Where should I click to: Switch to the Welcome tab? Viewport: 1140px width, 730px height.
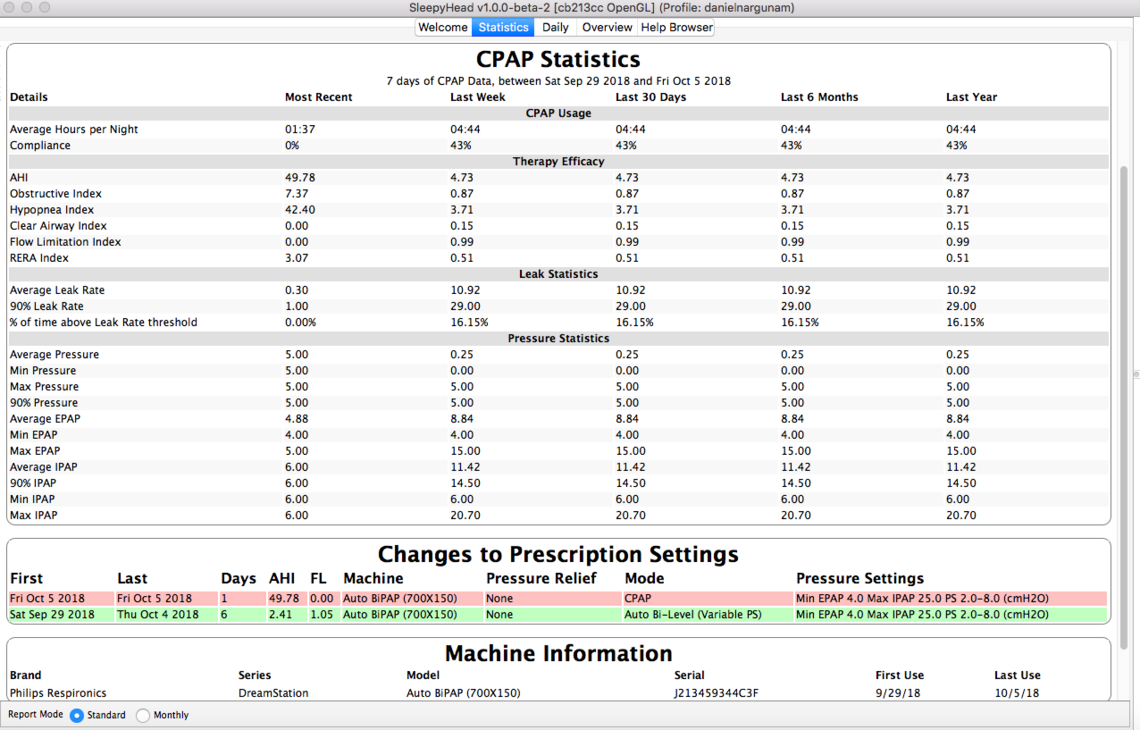pos(442,27)
